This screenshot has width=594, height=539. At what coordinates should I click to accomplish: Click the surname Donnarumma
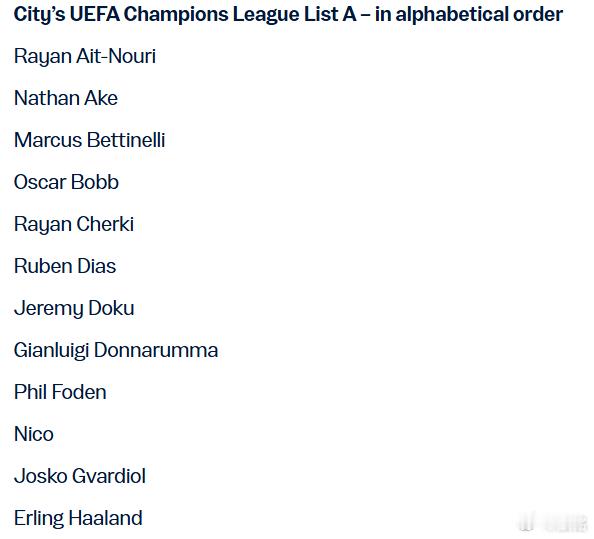[x=156, y=350]
